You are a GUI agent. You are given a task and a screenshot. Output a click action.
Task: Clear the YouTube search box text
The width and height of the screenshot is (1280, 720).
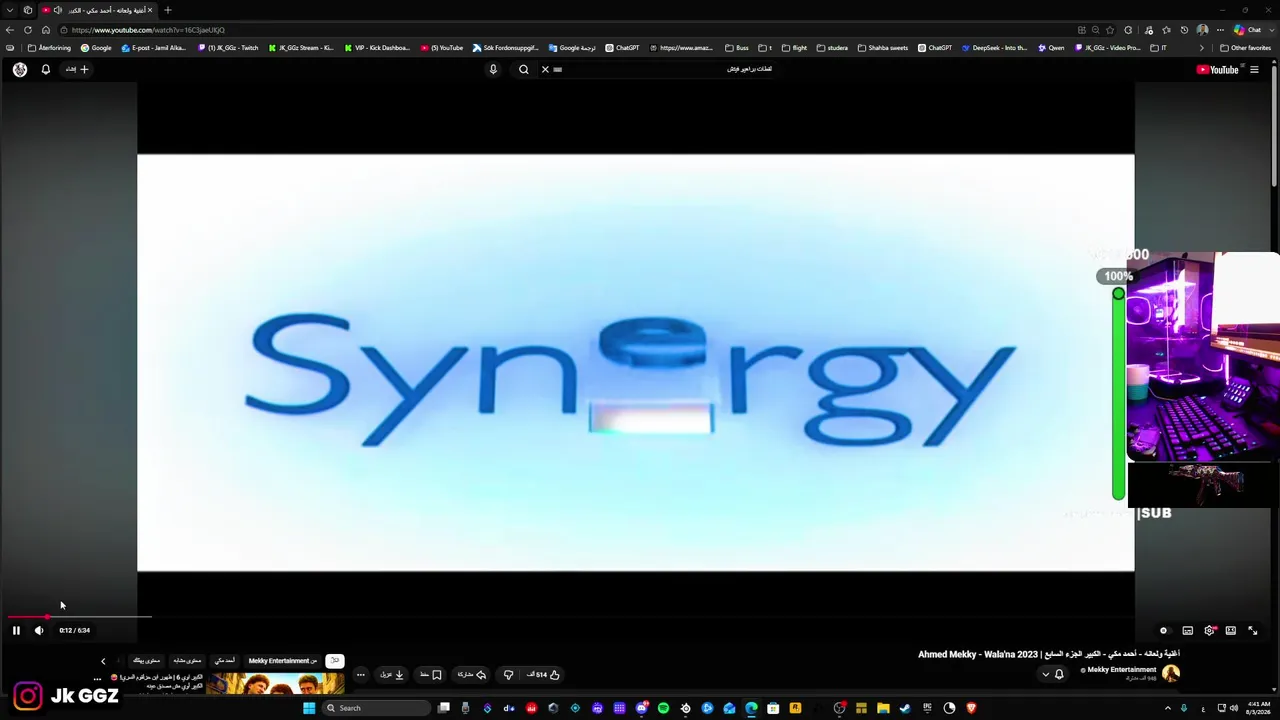tap(545, 70)
